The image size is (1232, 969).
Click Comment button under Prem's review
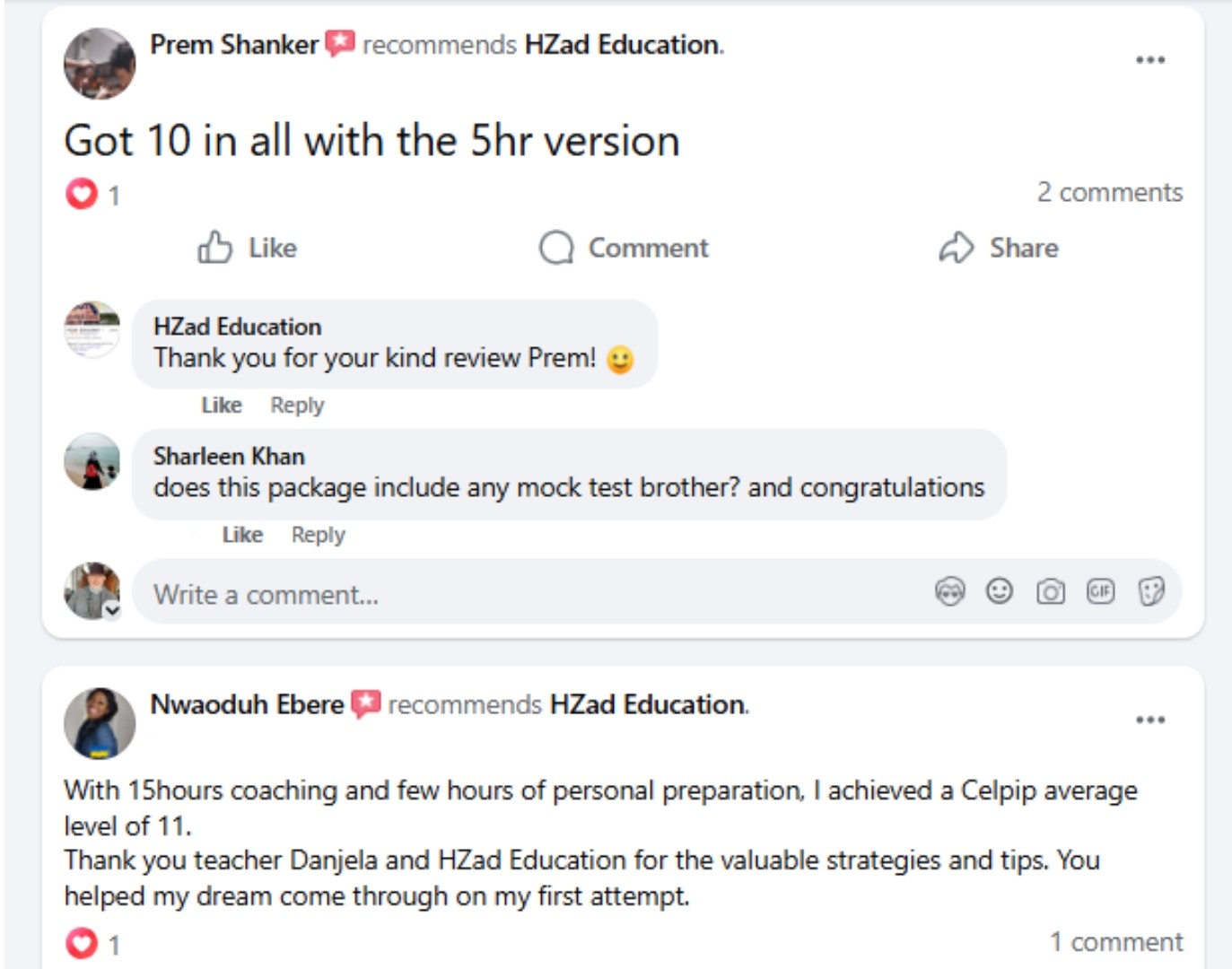point(624,248)
